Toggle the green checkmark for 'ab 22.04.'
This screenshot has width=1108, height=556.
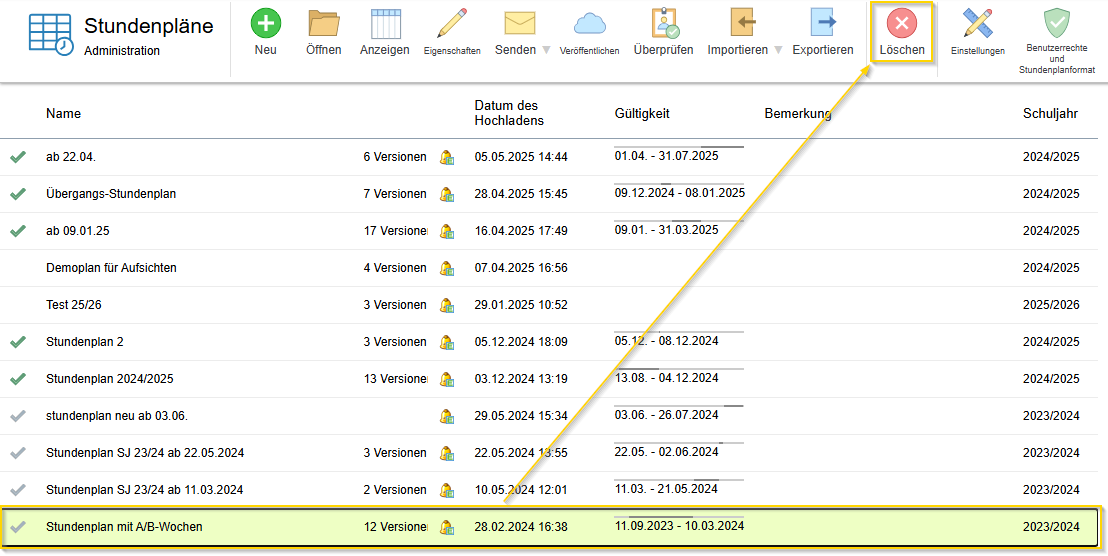[18, 157]
